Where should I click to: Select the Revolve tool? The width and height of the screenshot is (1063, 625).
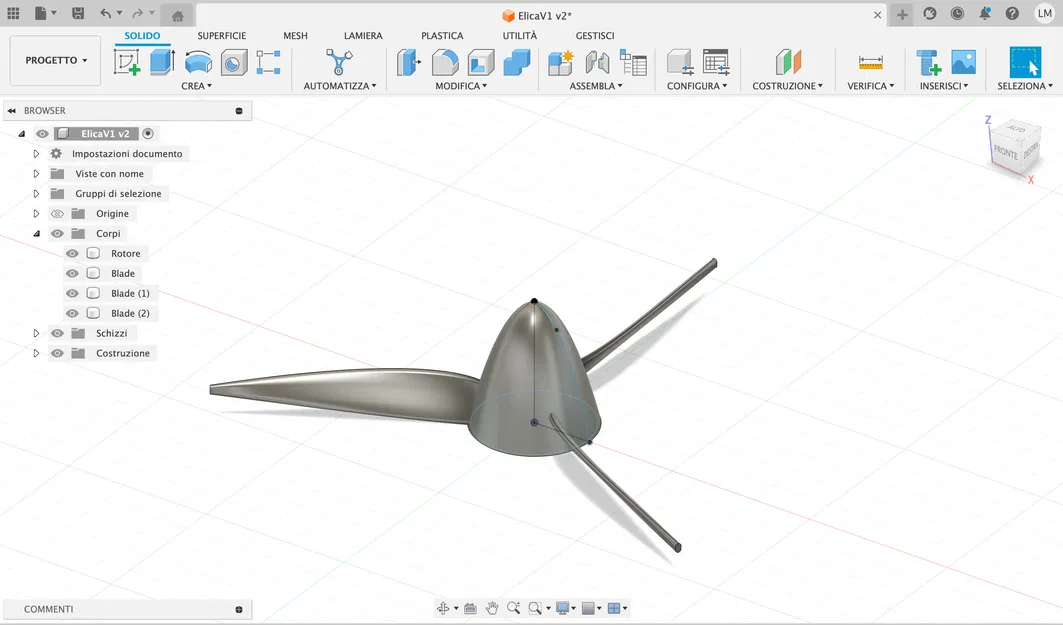(x=197, y=62)
